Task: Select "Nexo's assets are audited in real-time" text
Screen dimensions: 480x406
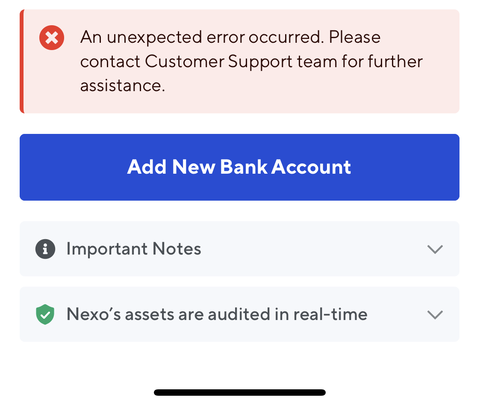Action: 217,314
